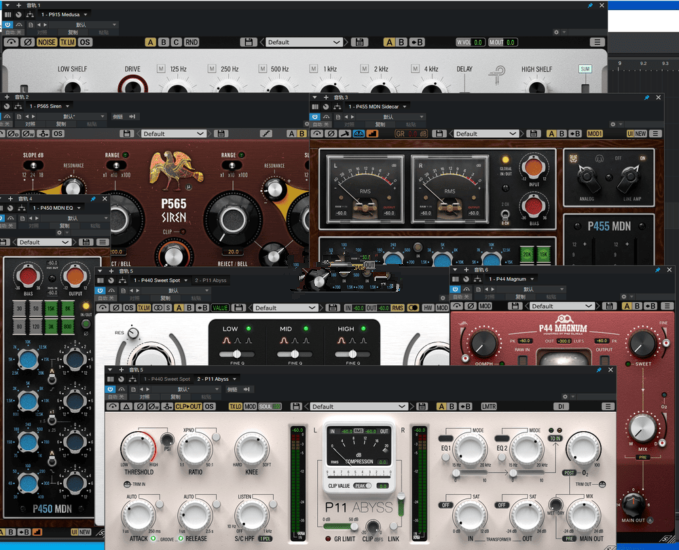Screen dimensions: 679x550
Task: Enable OS oversampling in Medusa window
Action: click(x=85, y=42)
